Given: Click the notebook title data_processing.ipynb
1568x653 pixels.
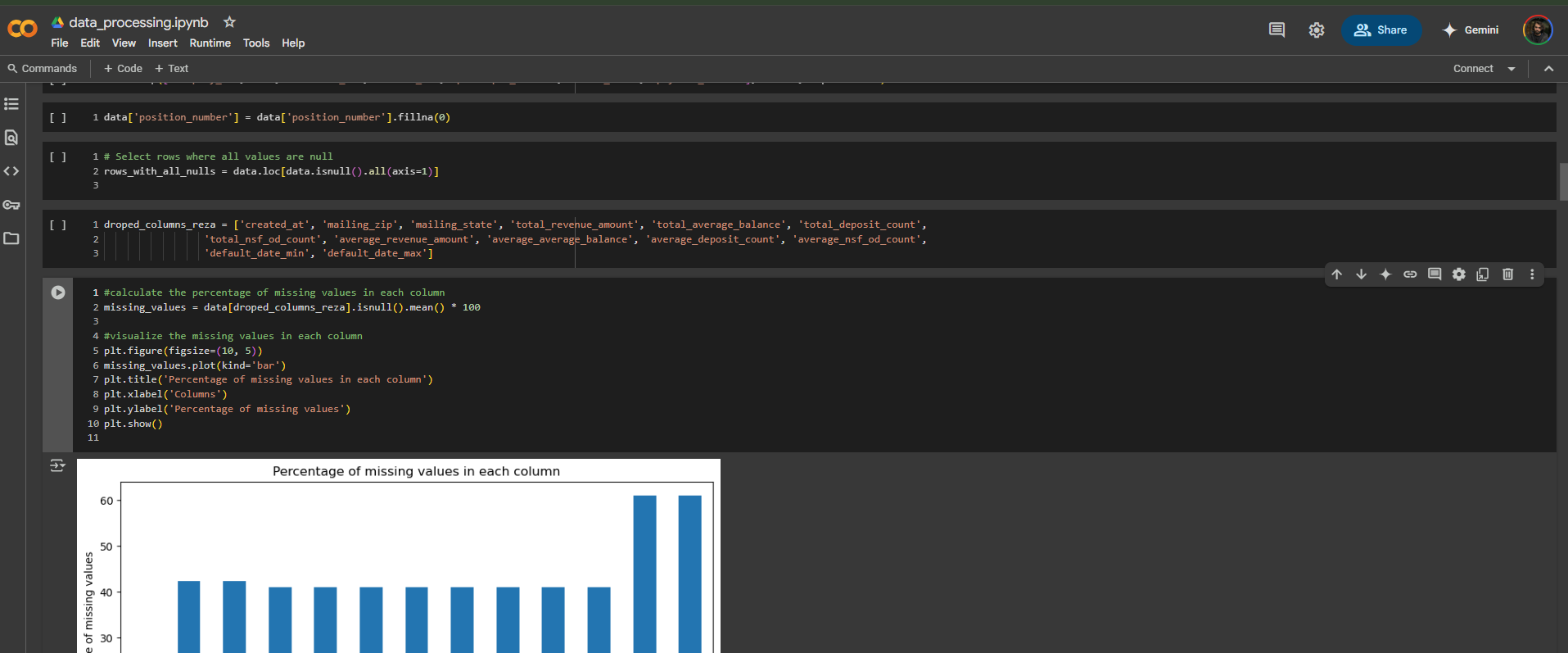Looking at the screenshot, I should pos(138,23).
